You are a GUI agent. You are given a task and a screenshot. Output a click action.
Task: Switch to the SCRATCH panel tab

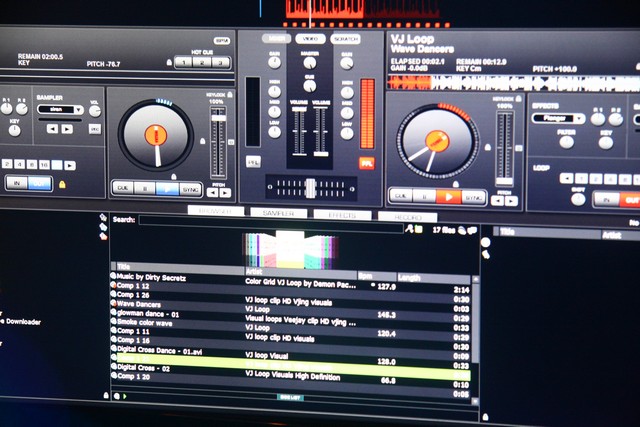coord(345,39)
